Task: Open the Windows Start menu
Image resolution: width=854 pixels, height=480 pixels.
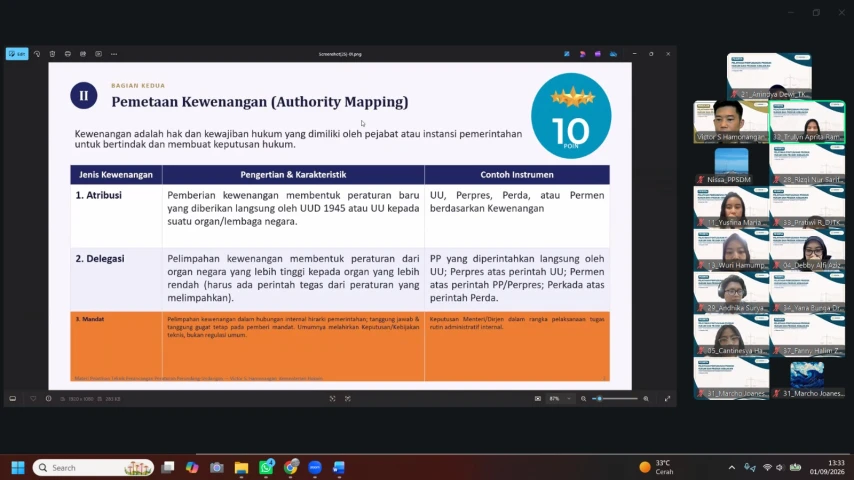Action: (x=18, y=467)
